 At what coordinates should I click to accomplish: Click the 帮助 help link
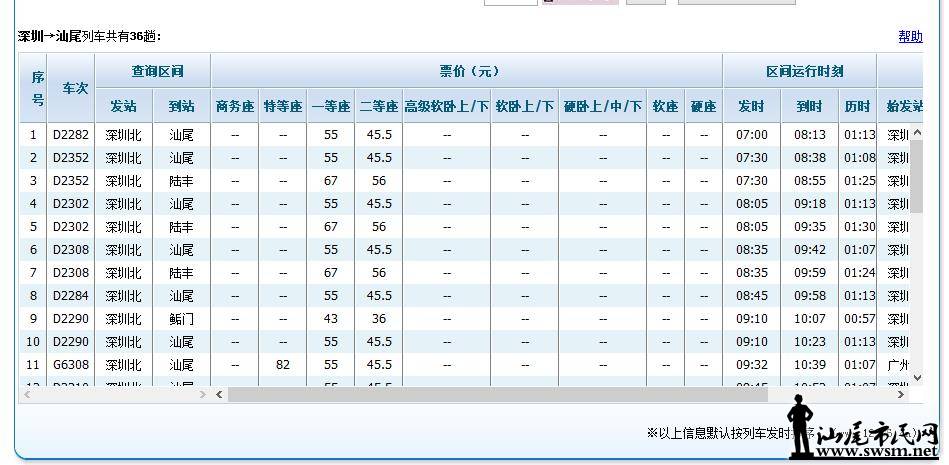tap(909, 37)
